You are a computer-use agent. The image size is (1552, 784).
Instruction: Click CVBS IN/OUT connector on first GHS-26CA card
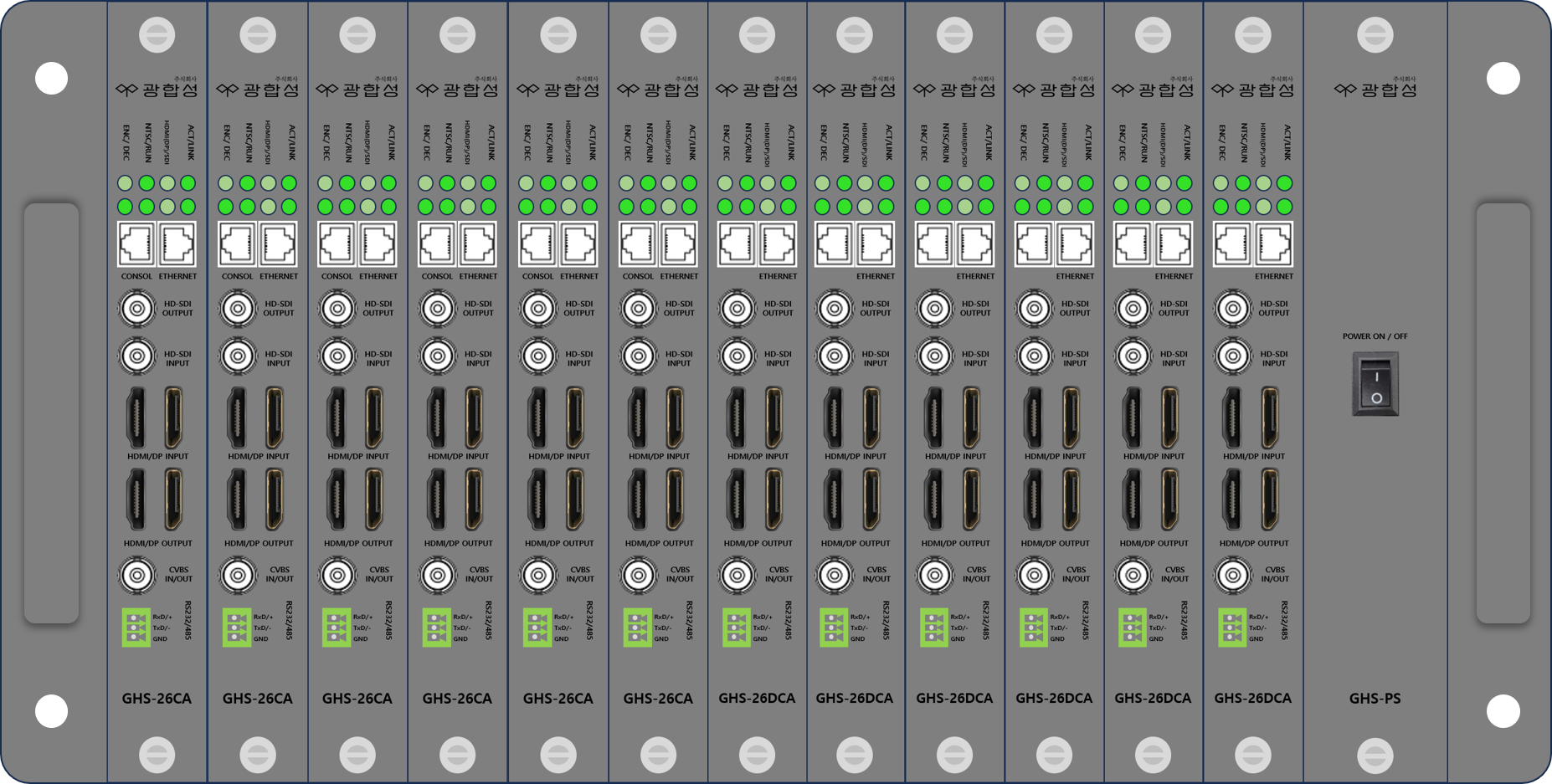point(137,575)
